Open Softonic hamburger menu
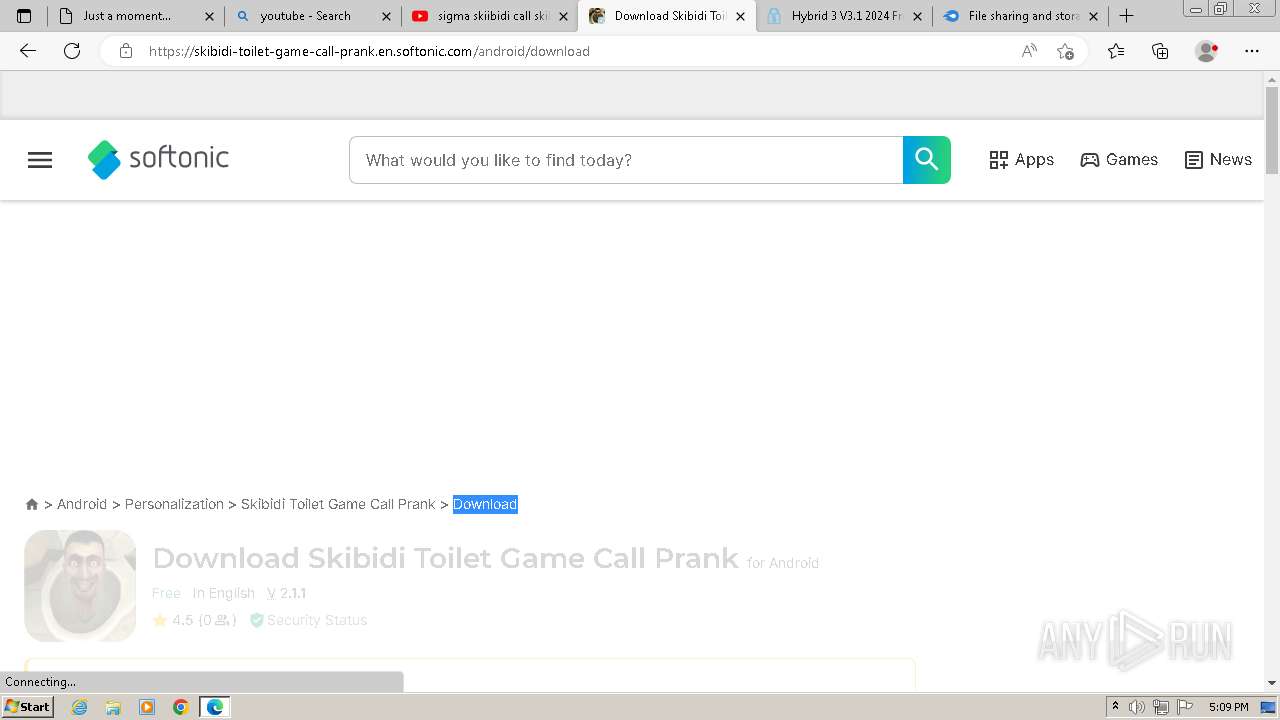Image resolution: width=1280 pixels, height=720 pixels. pyautogui.click(x=40, y=160)
